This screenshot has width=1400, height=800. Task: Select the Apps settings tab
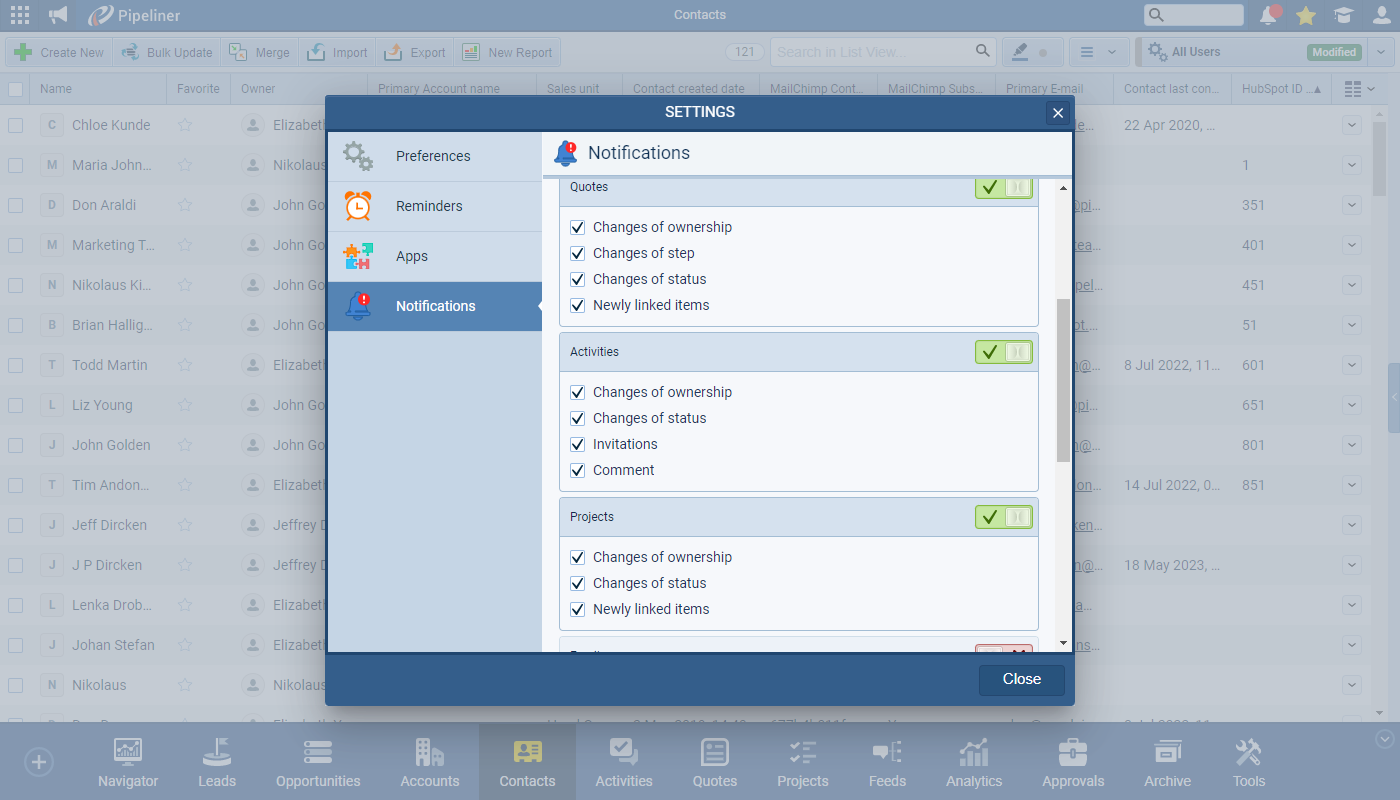[x=412, y=256]
